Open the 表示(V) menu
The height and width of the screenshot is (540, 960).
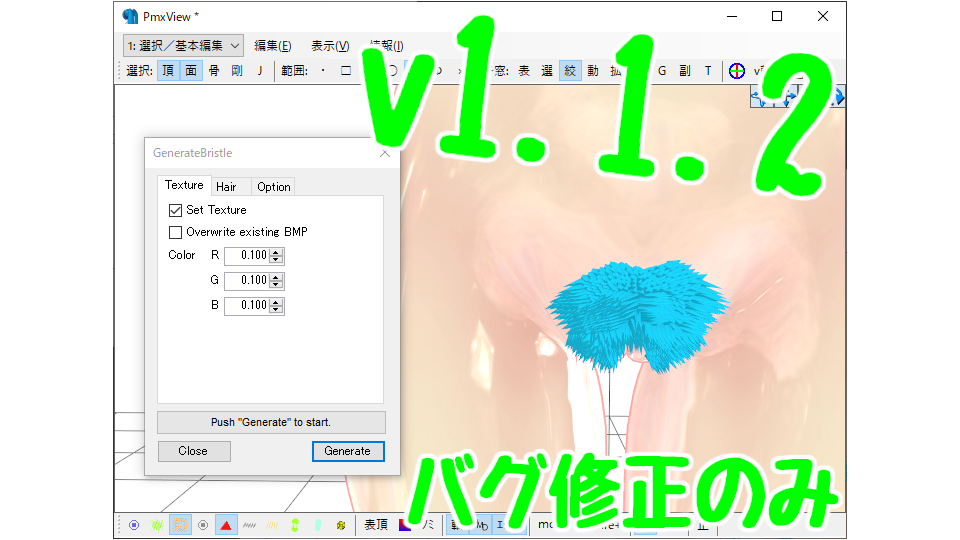pyautogui.click(x=330, y=46)
